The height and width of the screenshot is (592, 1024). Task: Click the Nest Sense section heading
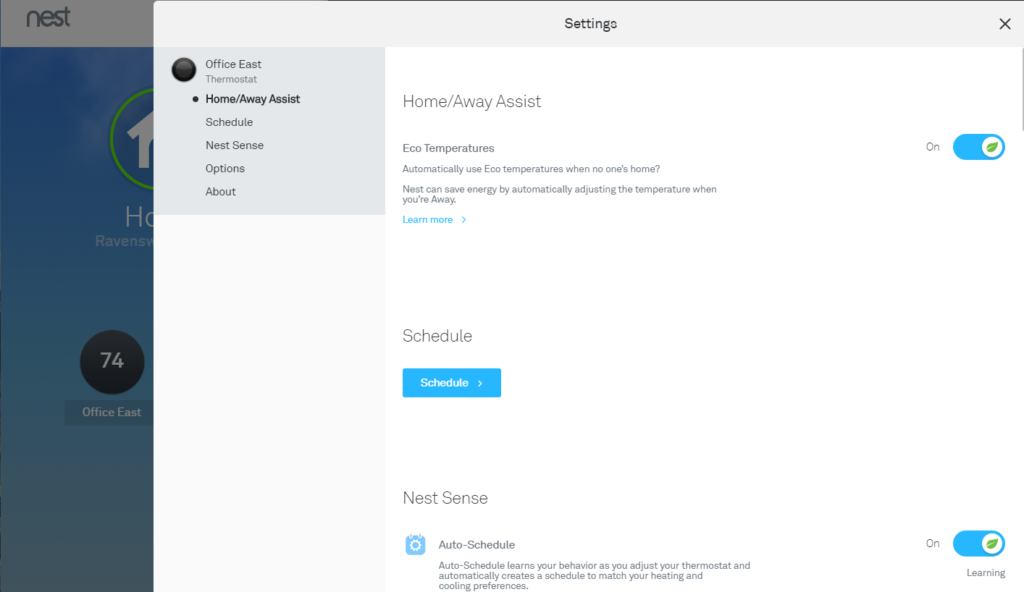coord(445,498)
